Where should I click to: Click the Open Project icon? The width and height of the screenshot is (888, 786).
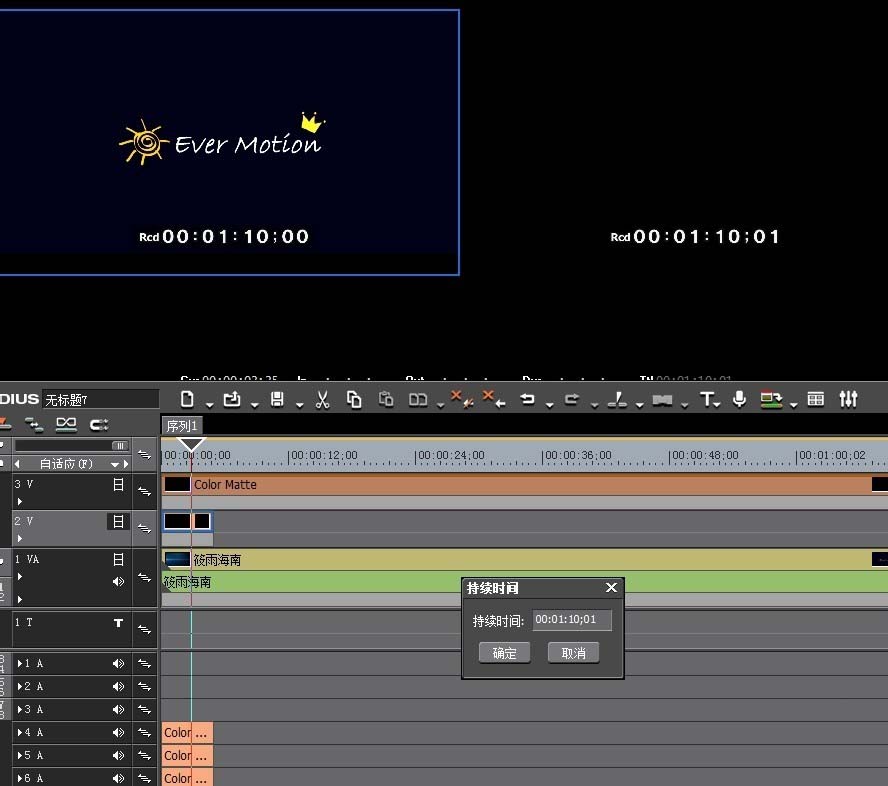(x=232, y=399)
